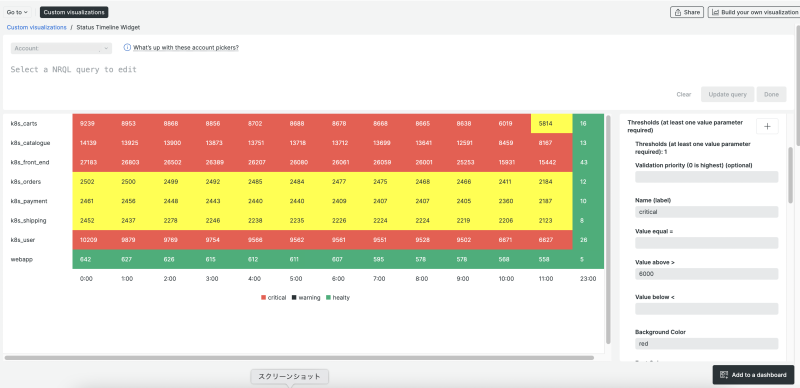Click the Custom visualizations dark pill button
The height and width of the screenshot is (388, 800).
tap(74, 12)
